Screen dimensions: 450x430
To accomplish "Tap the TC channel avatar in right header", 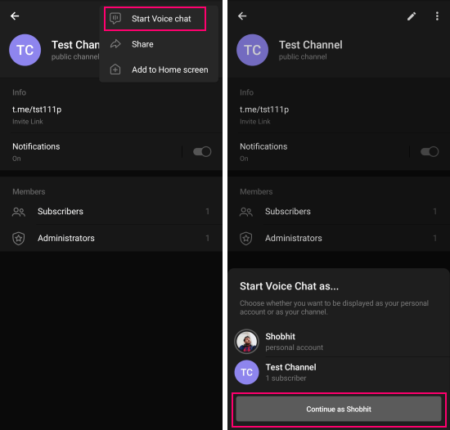I will [x=252, y=50].
